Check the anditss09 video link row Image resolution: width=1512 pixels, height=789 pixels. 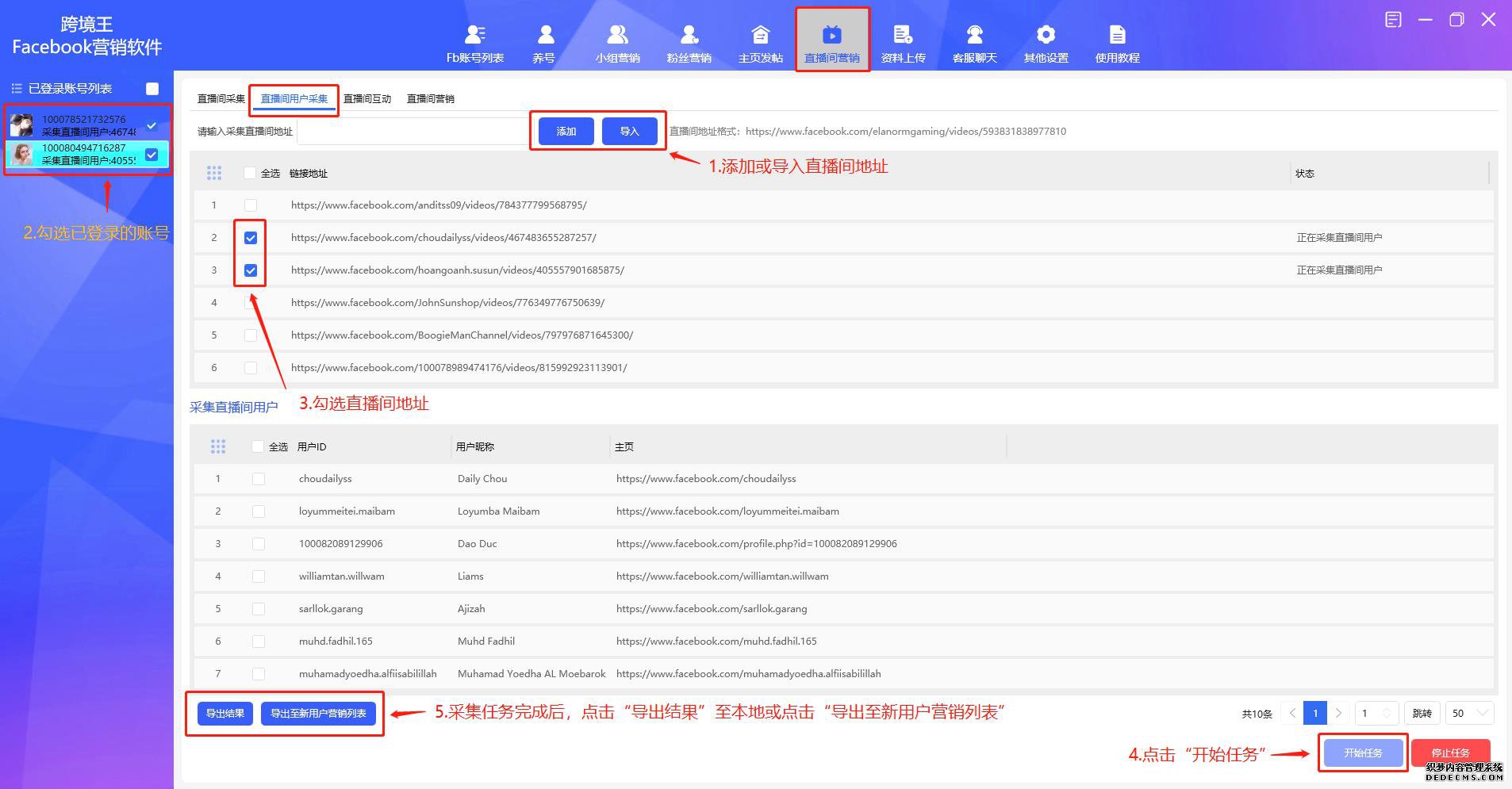(250, 205)
